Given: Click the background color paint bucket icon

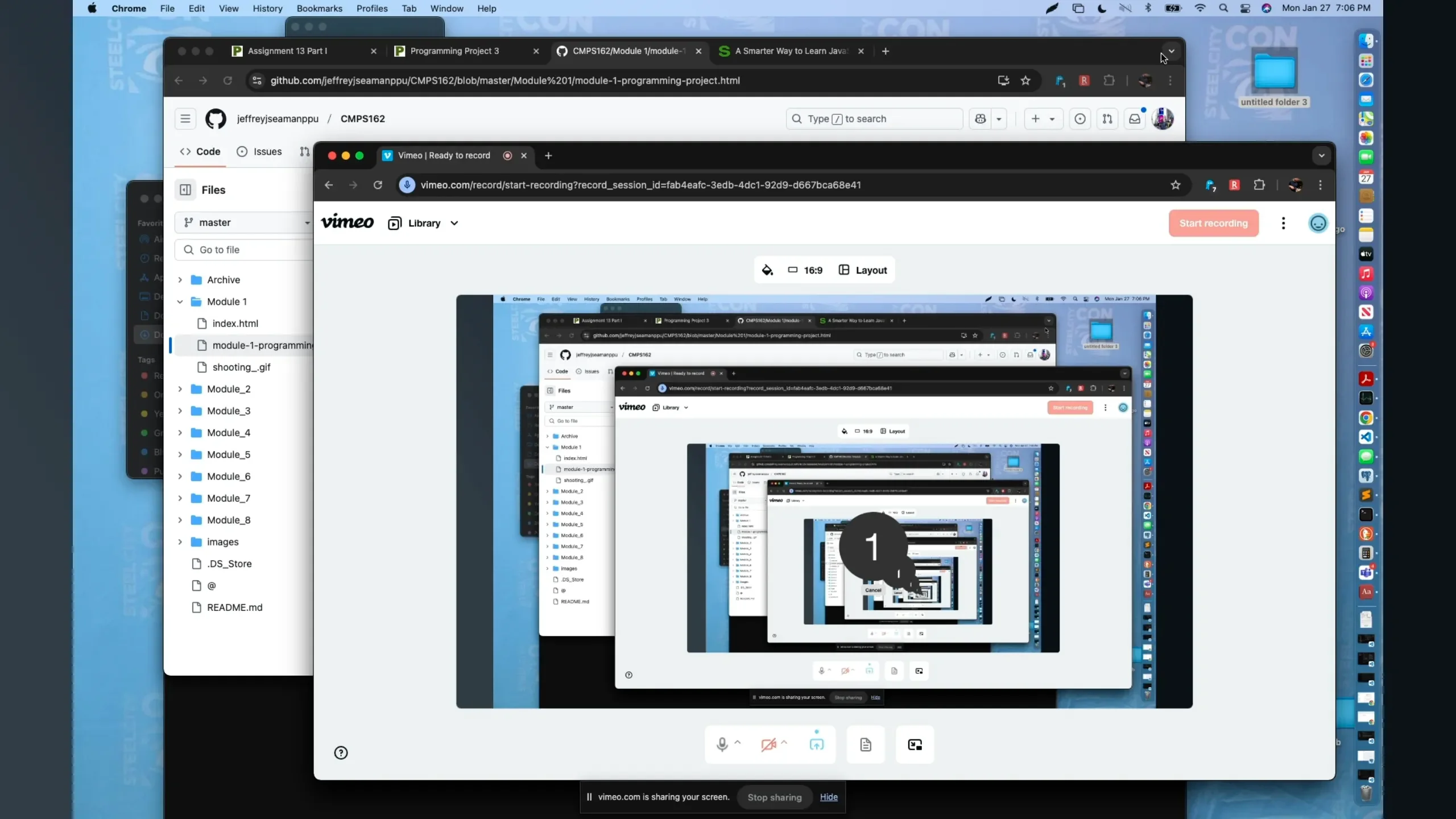Looking at the screenshot, I should click(767, 270).
